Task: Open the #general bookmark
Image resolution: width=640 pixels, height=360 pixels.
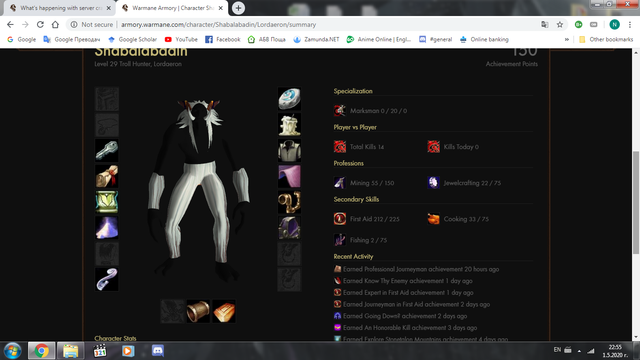Action: [x=436, y=40]
